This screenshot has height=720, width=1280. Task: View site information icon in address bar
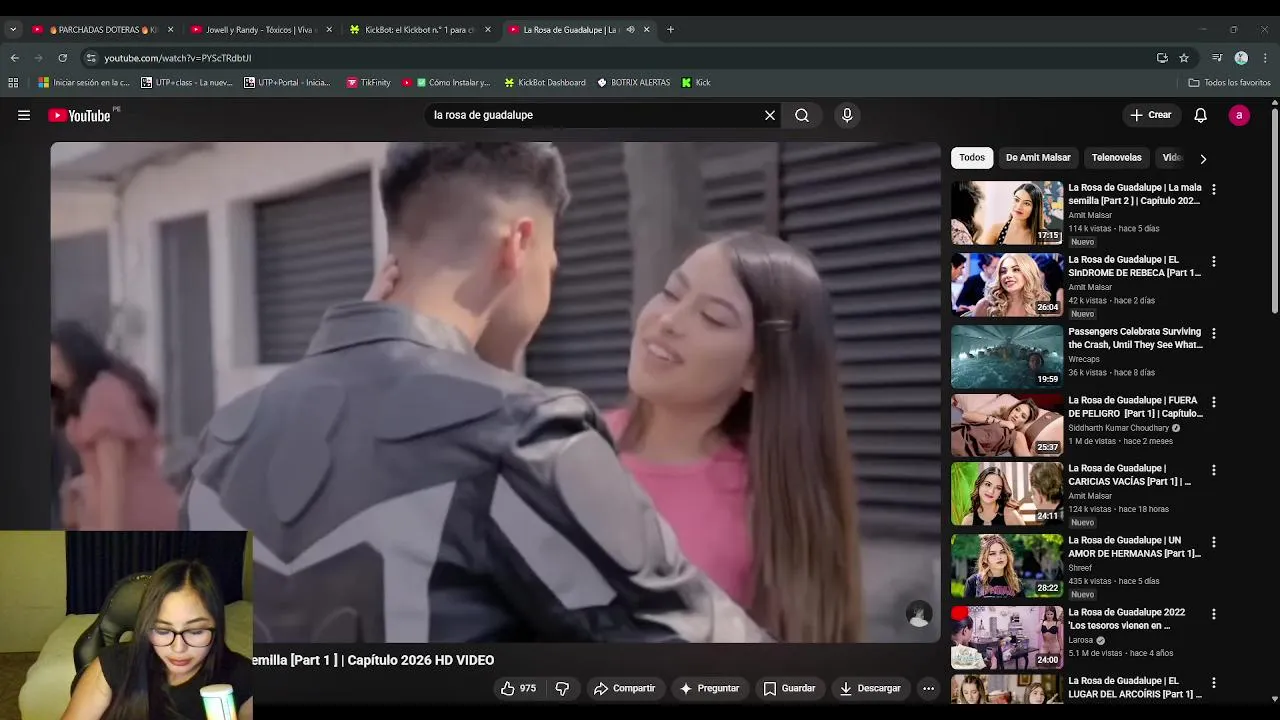point(91,58)
